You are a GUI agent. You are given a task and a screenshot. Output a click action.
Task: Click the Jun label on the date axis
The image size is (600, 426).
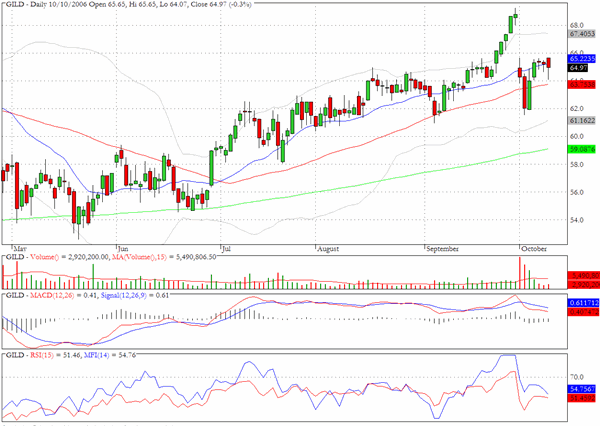[123, 249]
